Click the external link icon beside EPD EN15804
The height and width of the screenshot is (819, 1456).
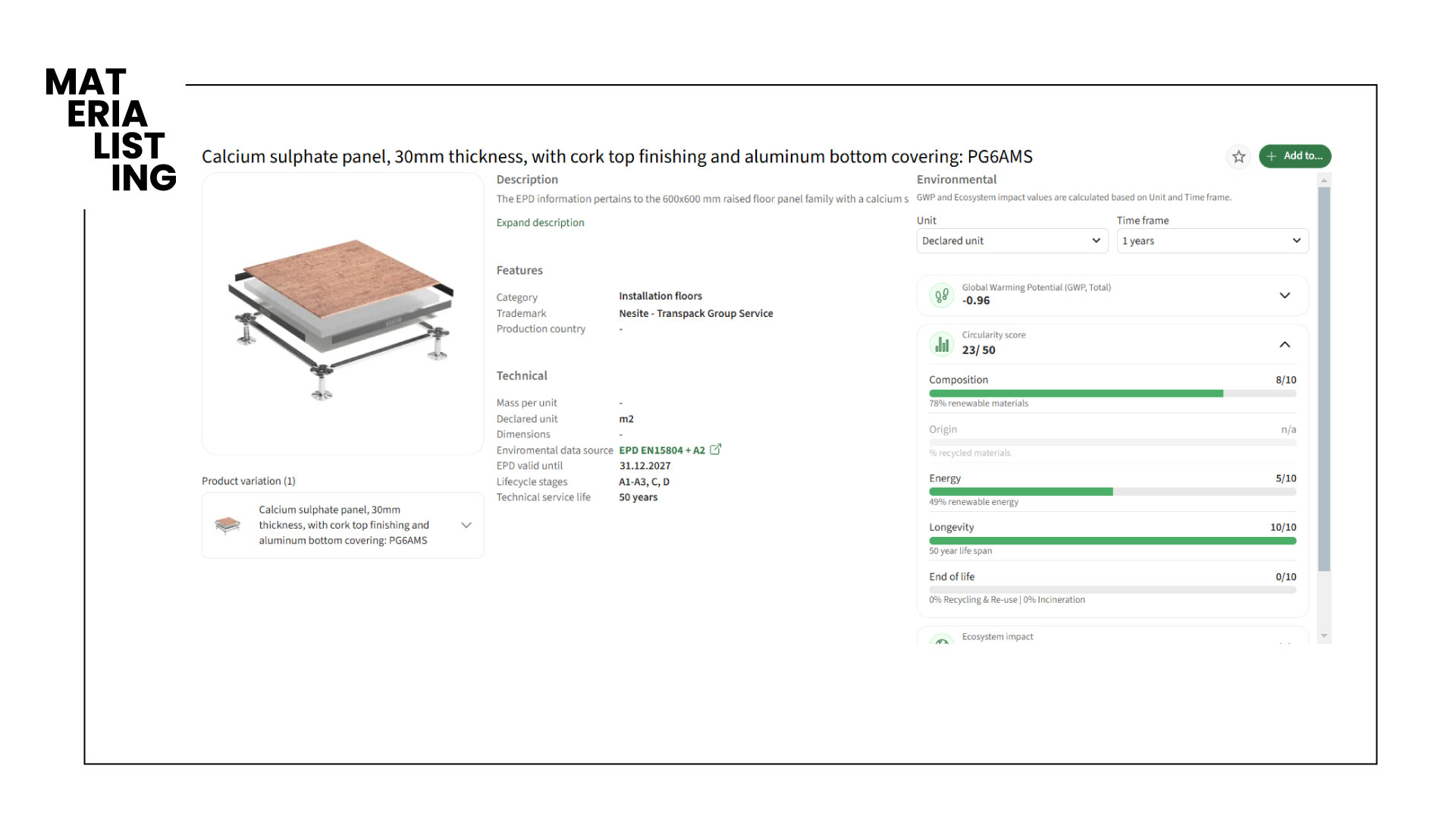715,450
